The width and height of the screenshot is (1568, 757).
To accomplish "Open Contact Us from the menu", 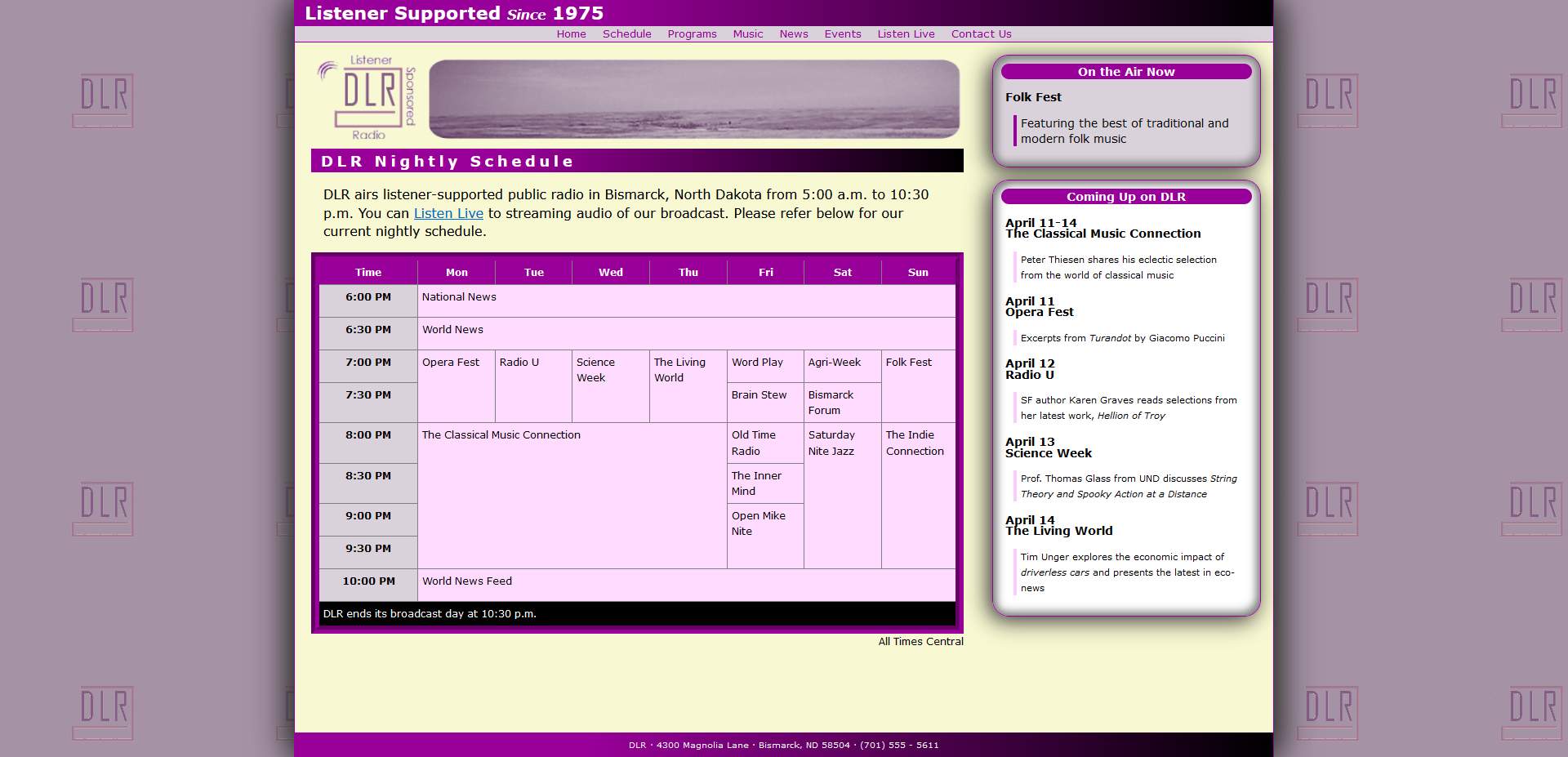I will pos(981,33).
